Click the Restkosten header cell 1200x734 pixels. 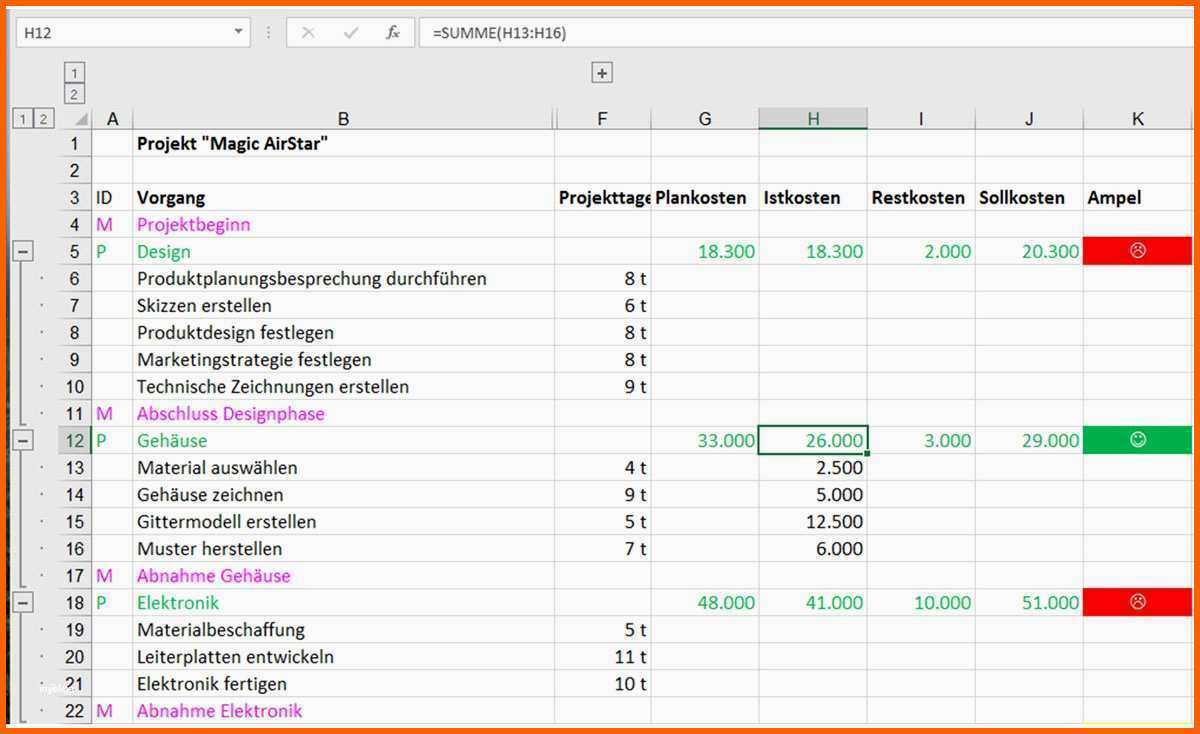coord(921,198)
